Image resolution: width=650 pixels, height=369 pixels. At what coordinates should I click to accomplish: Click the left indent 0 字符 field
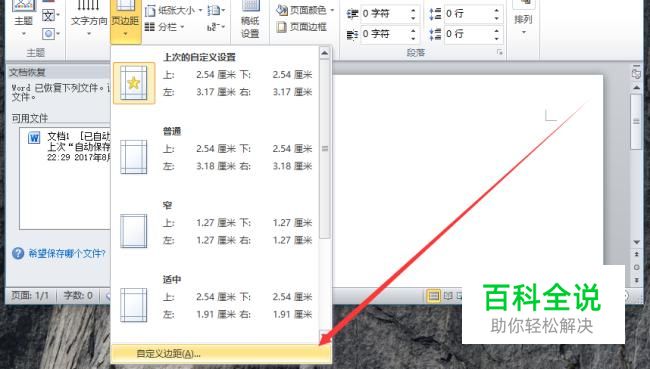385,14
